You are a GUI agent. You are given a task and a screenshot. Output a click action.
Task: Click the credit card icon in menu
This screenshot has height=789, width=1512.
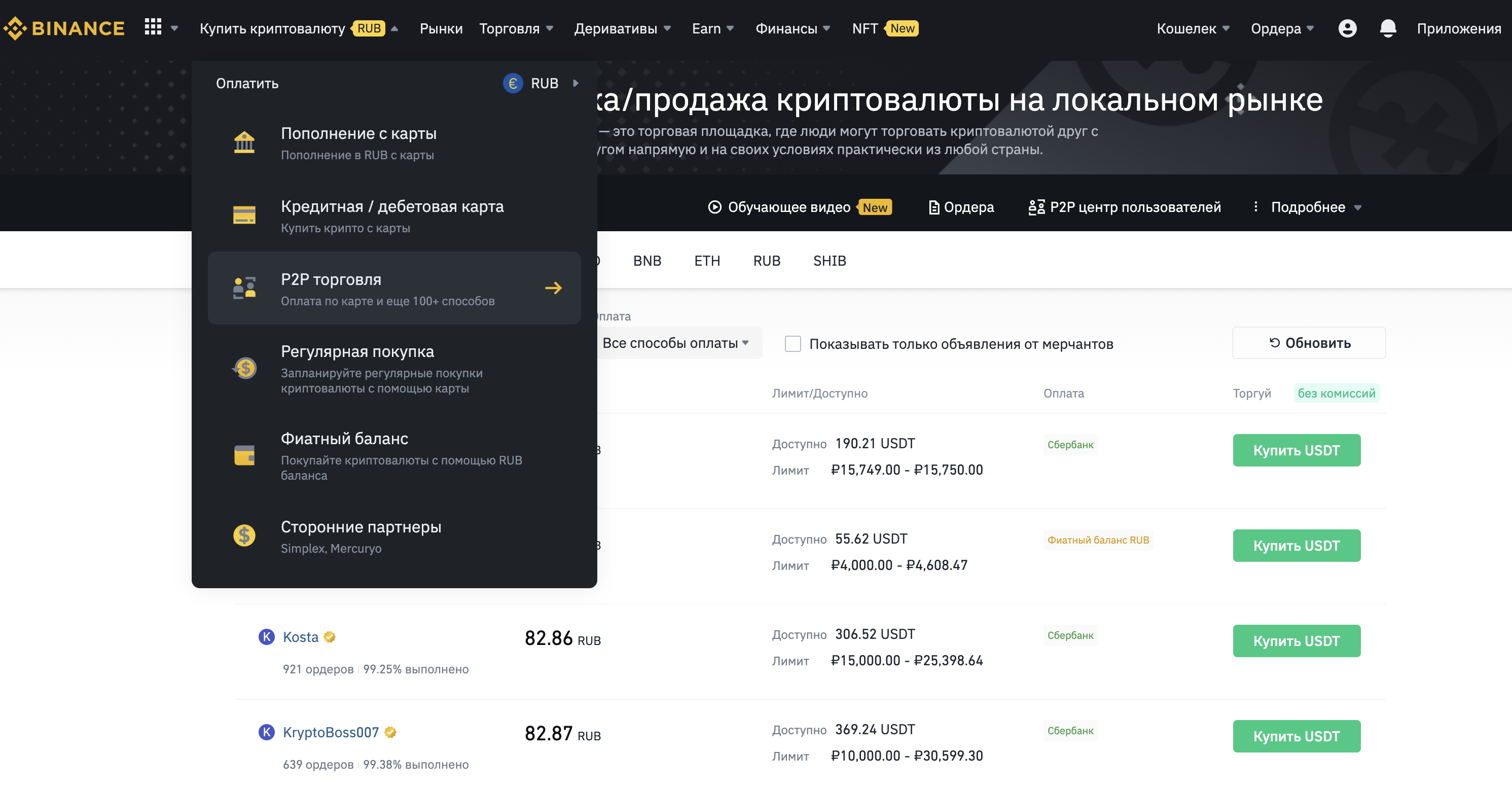tap(244, 216)
